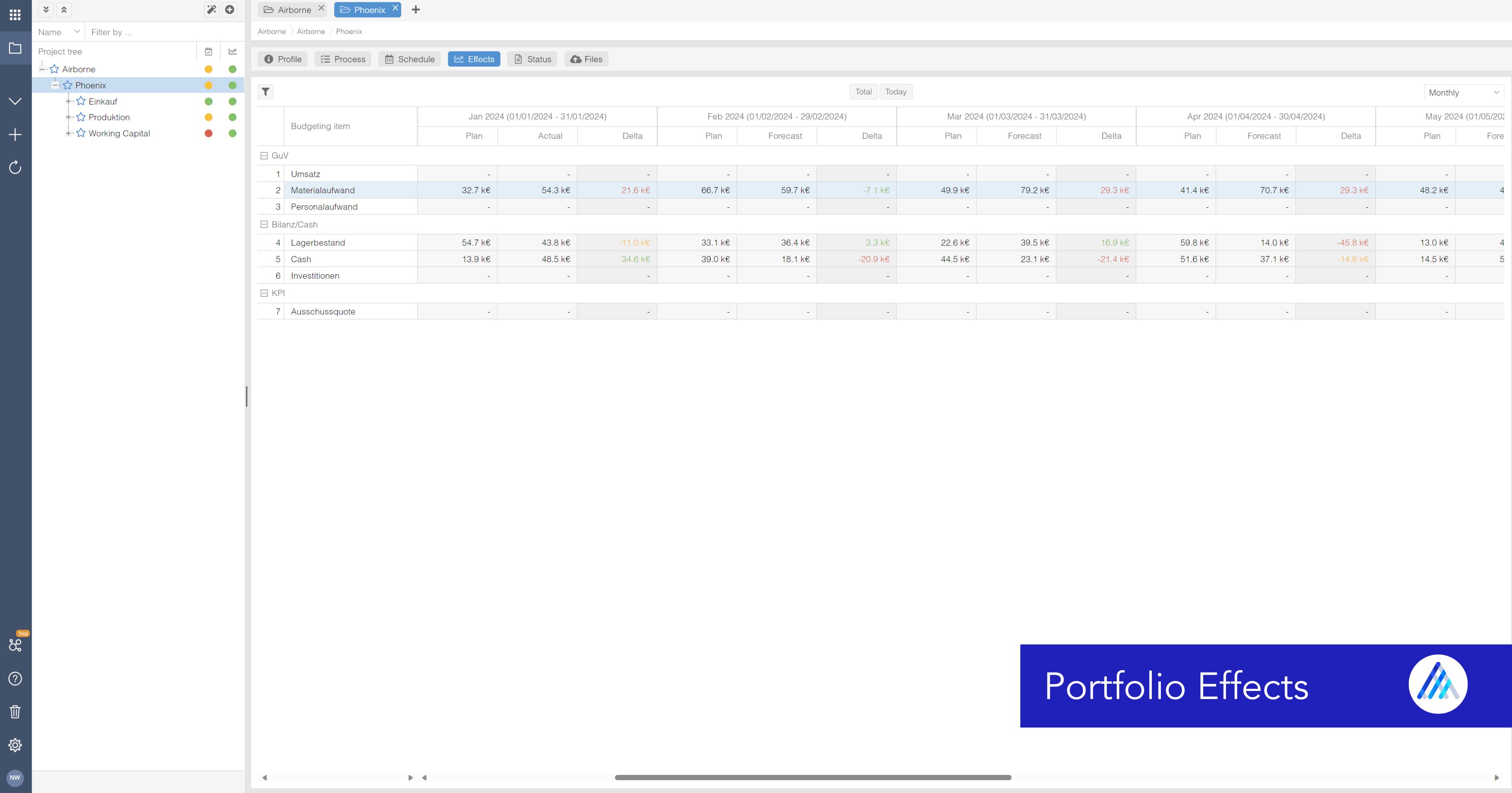Click the refresh icon in the left sidebar
Image resolution: width=1512 pixels, height=793 pixels.
coord(15,167)
